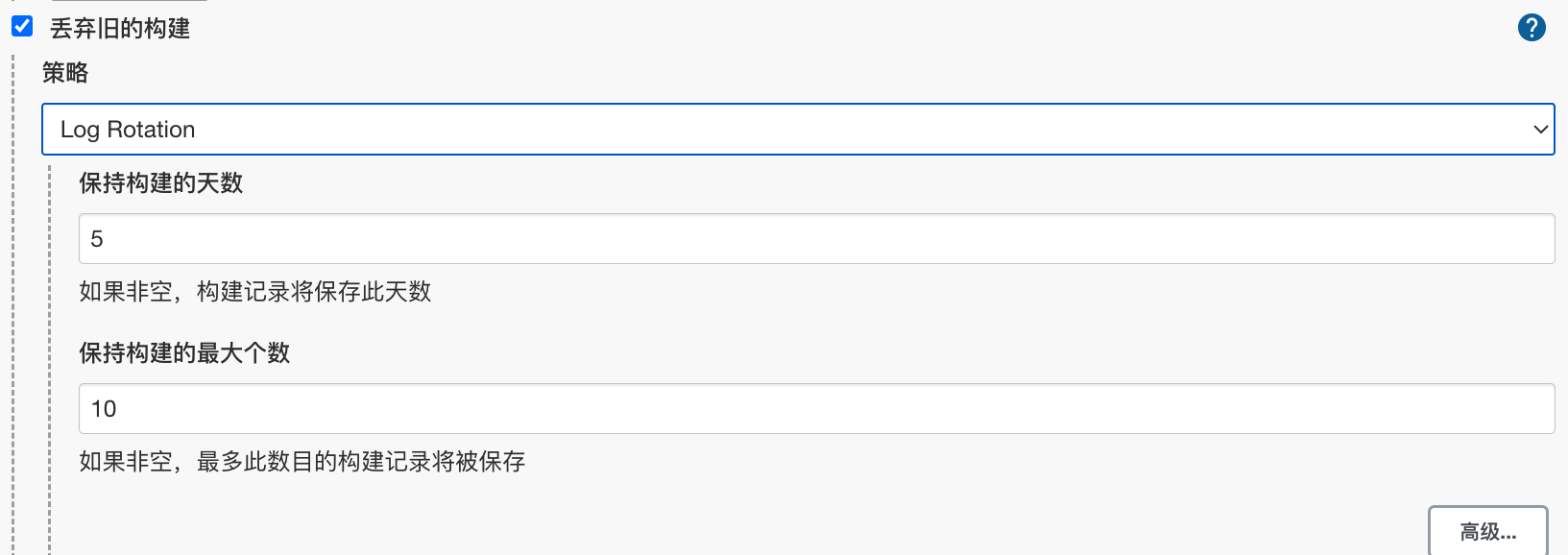Uncheck the 丢弃旧的构建 checkbox
This screenshot has height=555, width=1568.
point(22,26)
